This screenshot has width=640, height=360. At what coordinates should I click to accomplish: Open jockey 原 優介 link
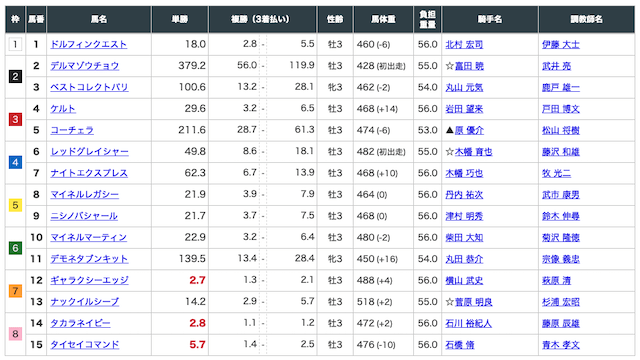coord(469,130)
